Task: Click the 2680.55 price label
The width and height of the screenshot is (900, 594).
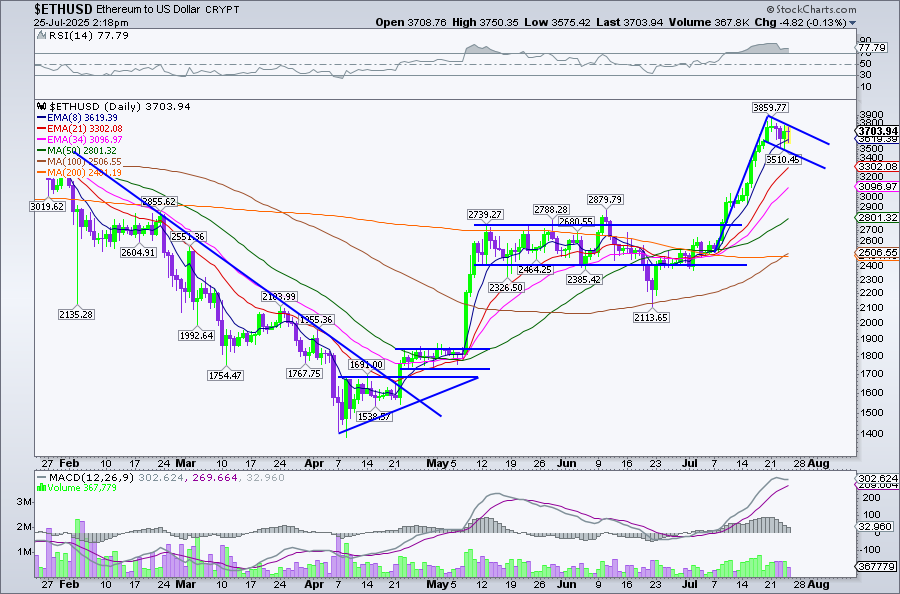Action: (576, 221)
